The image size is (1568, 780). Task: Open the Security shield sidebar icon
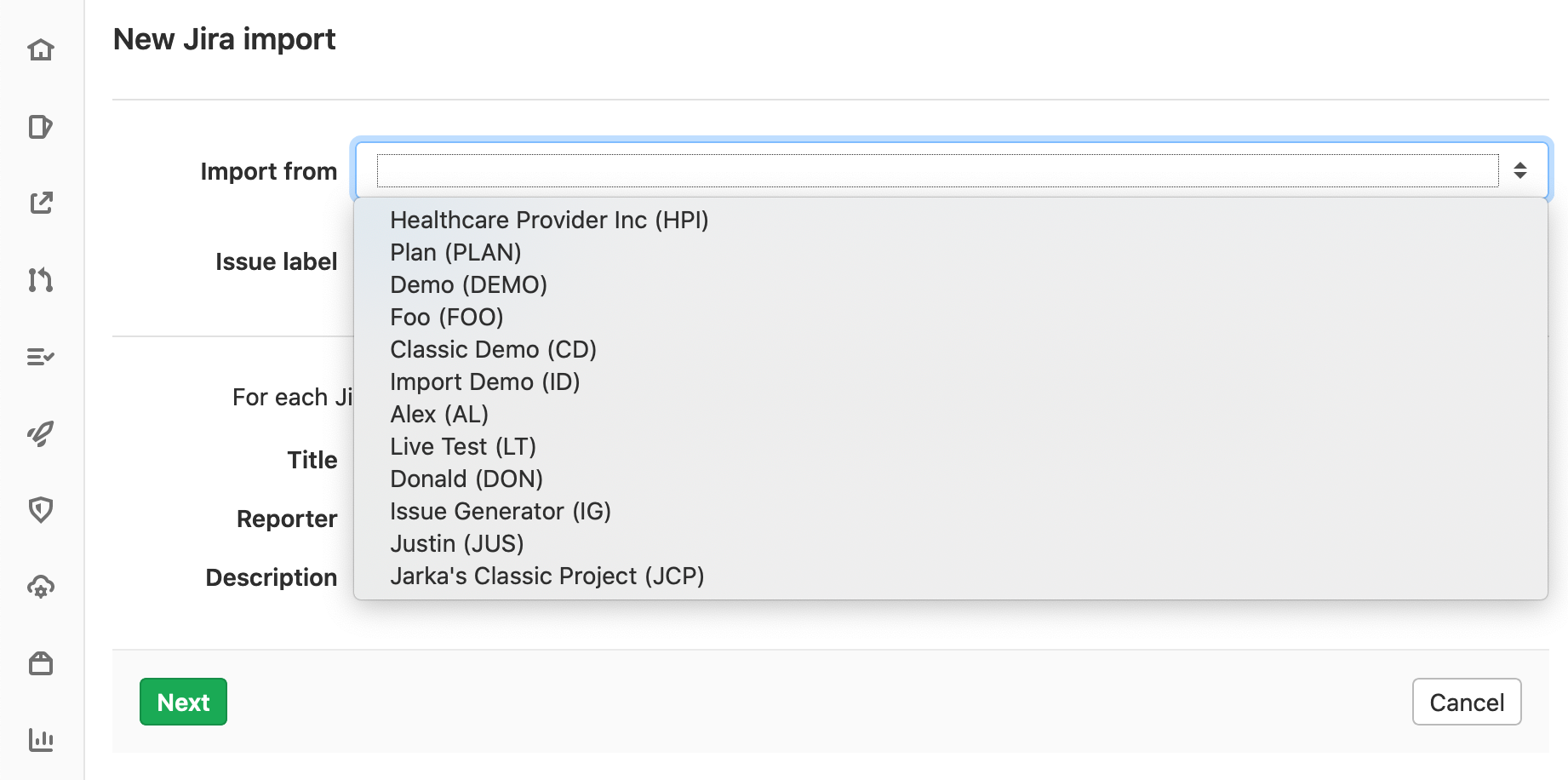point(41,510)
